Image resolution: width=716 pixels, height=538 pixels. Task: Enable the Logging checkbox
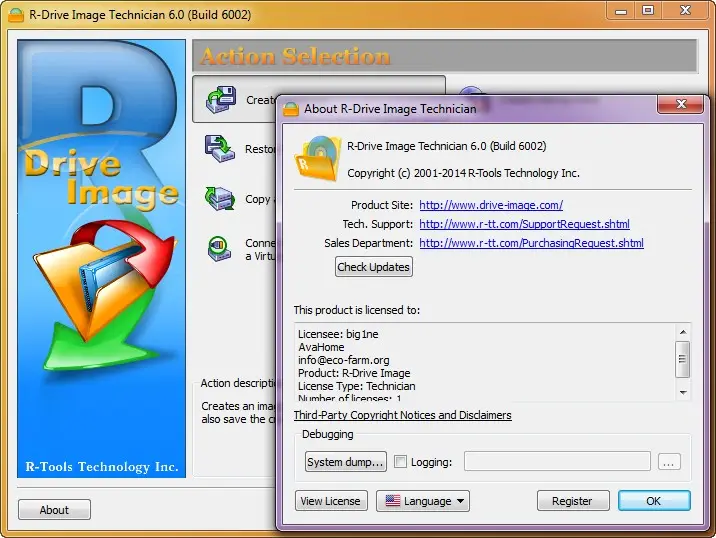click(400, 462)
